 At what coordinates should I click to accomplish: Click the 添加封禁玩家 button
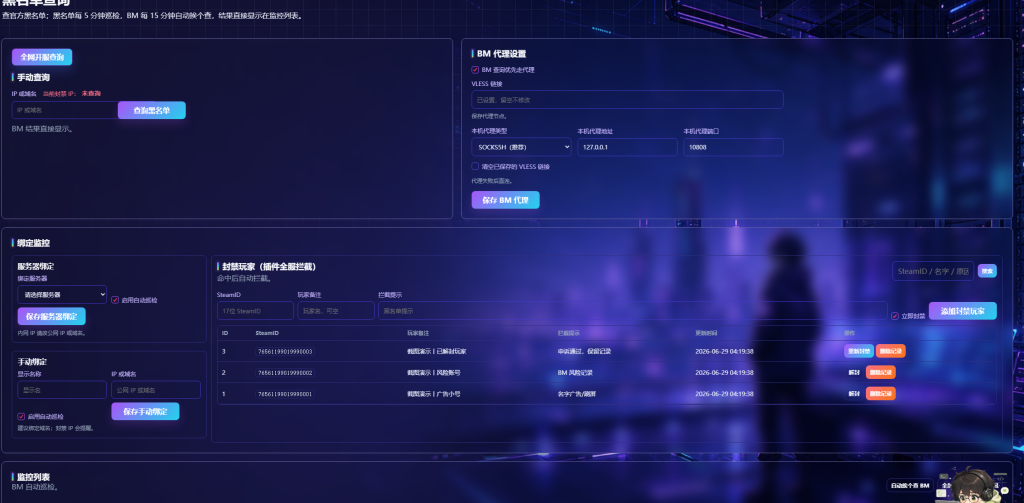(x=963, y=311)
